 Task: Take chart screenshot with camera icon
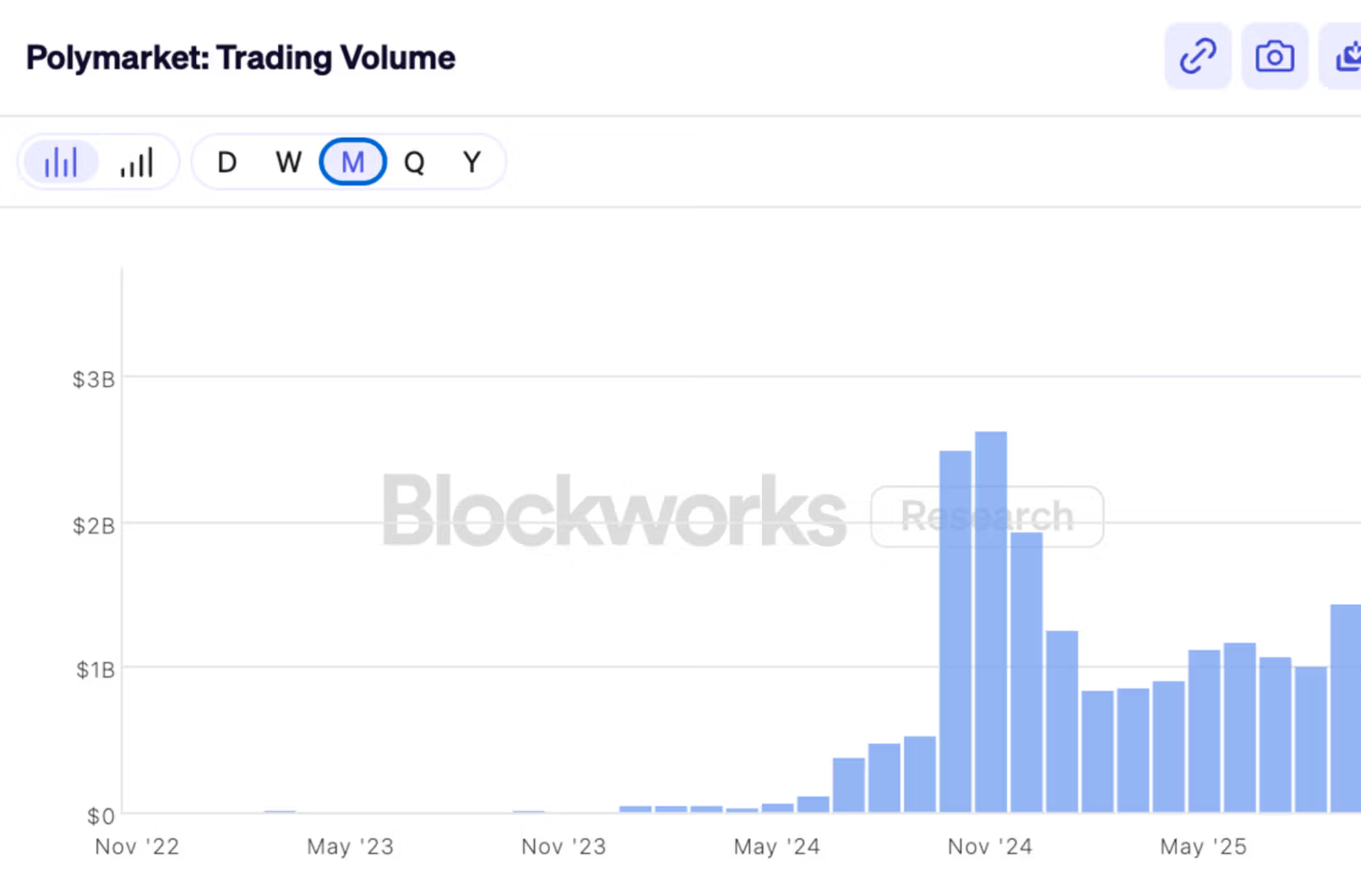1274,56
